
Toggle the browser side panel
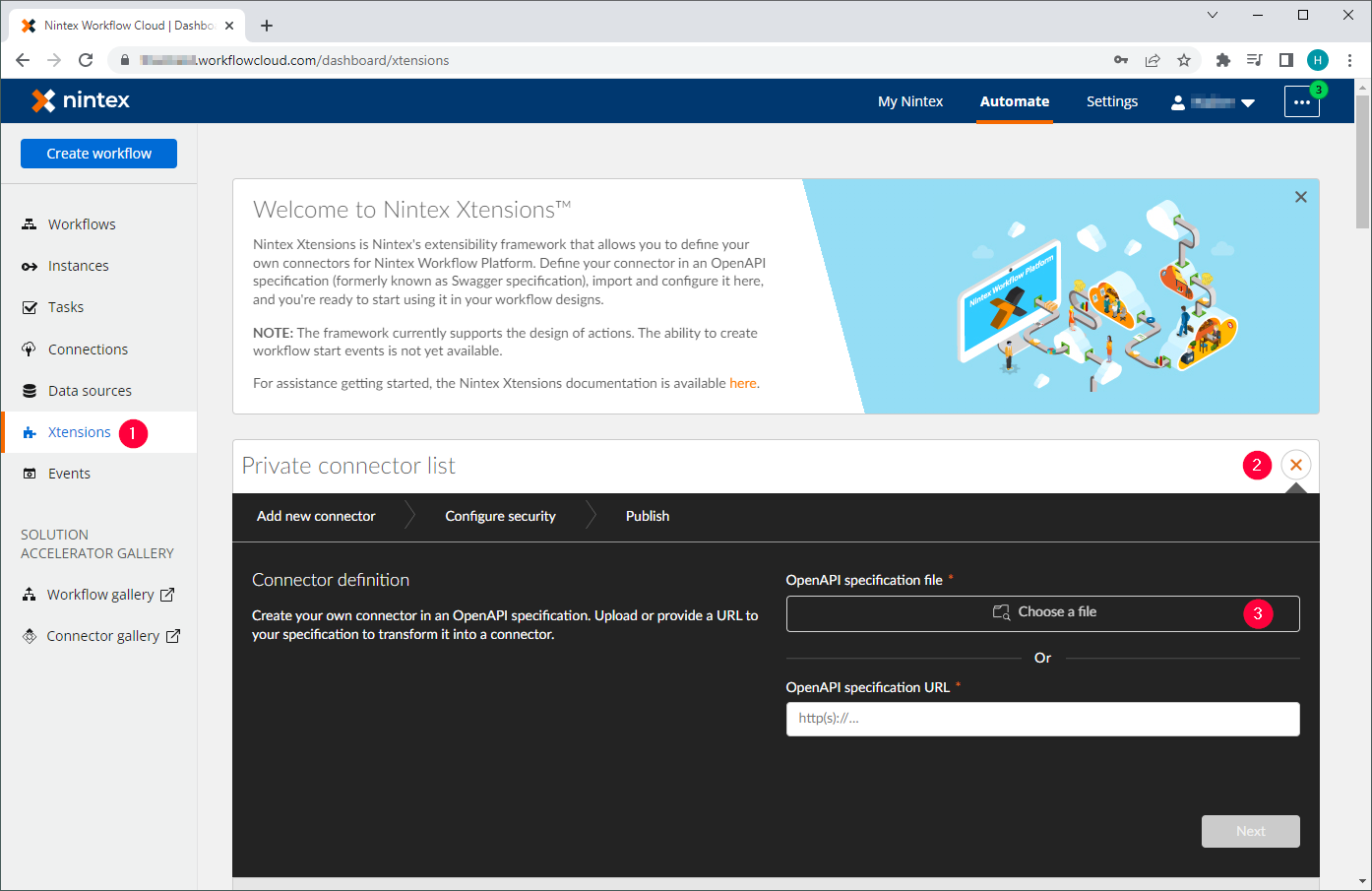point(1285,60)
